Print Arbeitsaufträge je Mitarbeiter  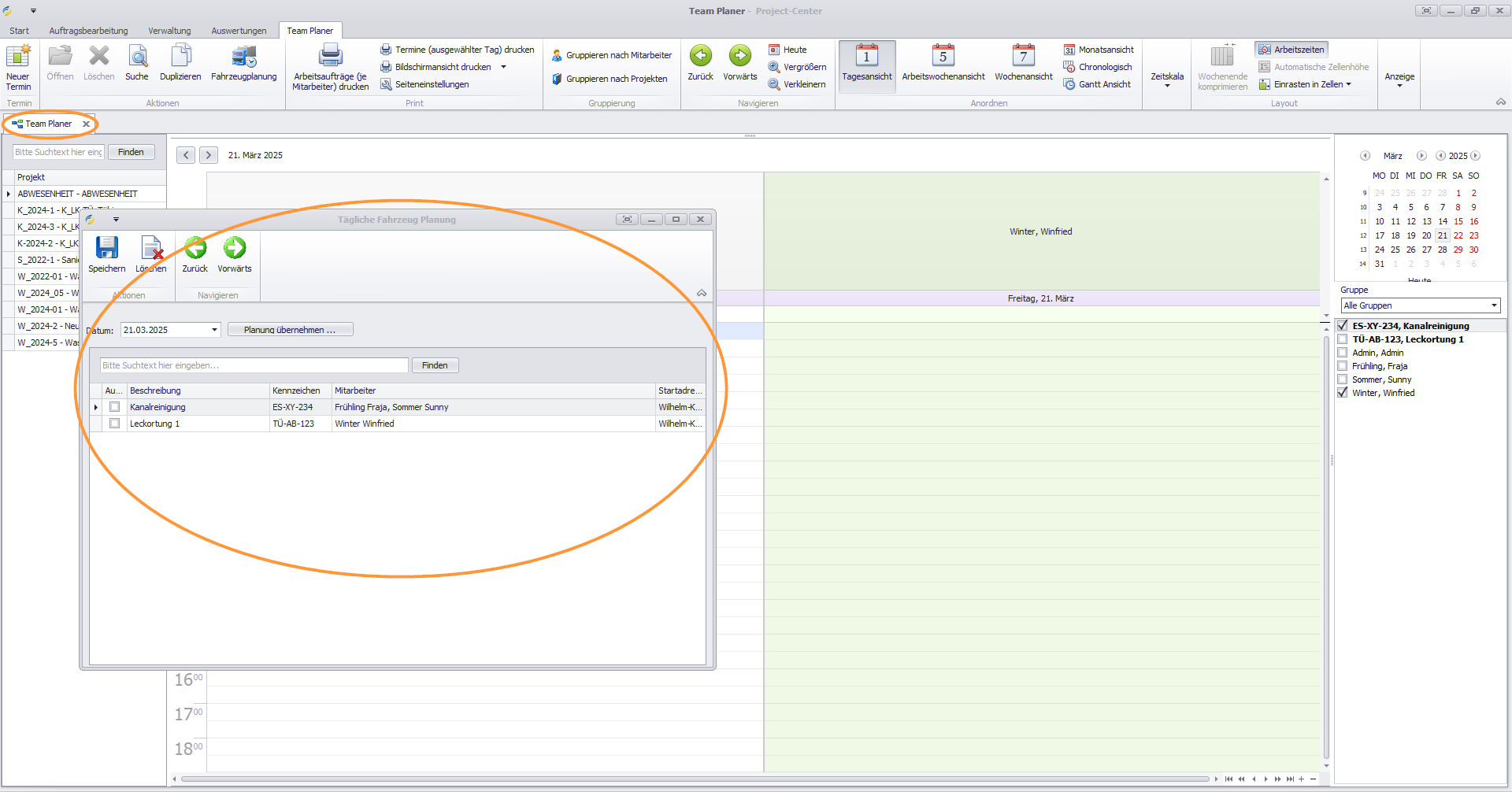[330, 58]
